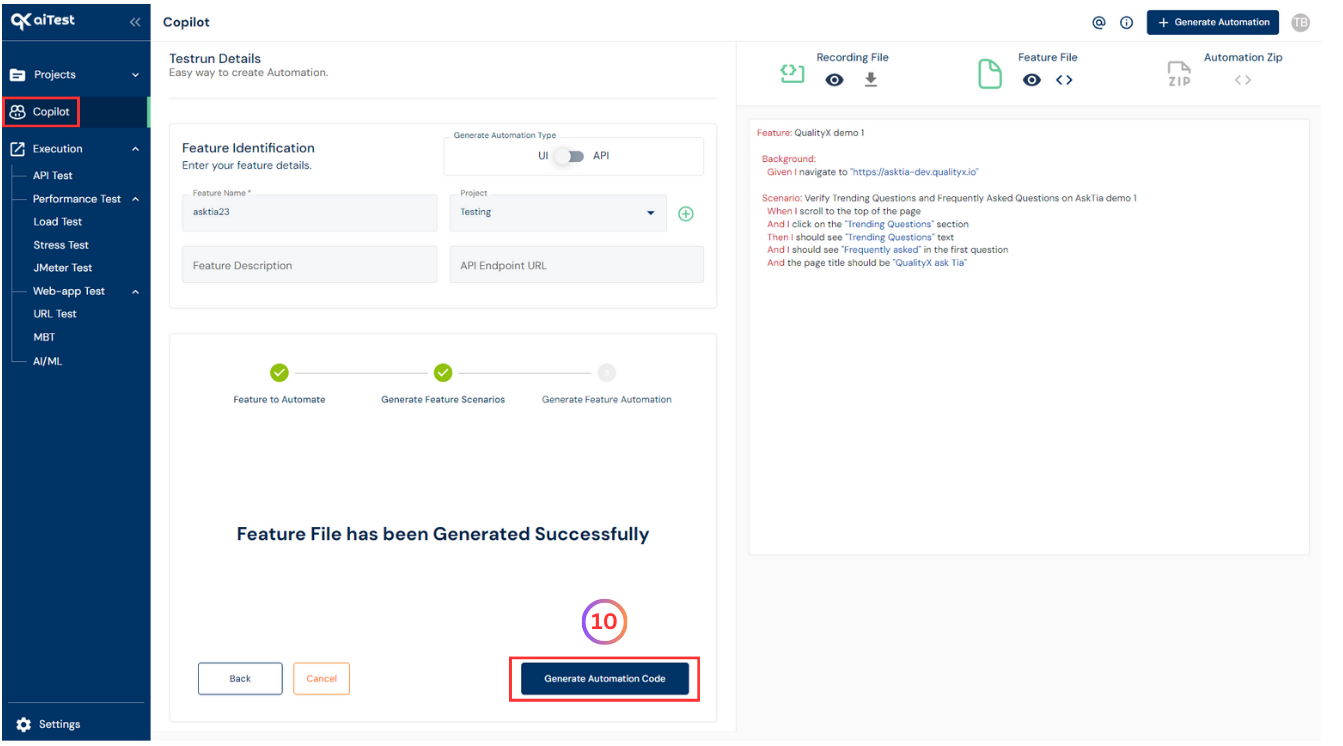Collapse the Performance Test chevron
1343x746 pixels.
click(135, 199)
